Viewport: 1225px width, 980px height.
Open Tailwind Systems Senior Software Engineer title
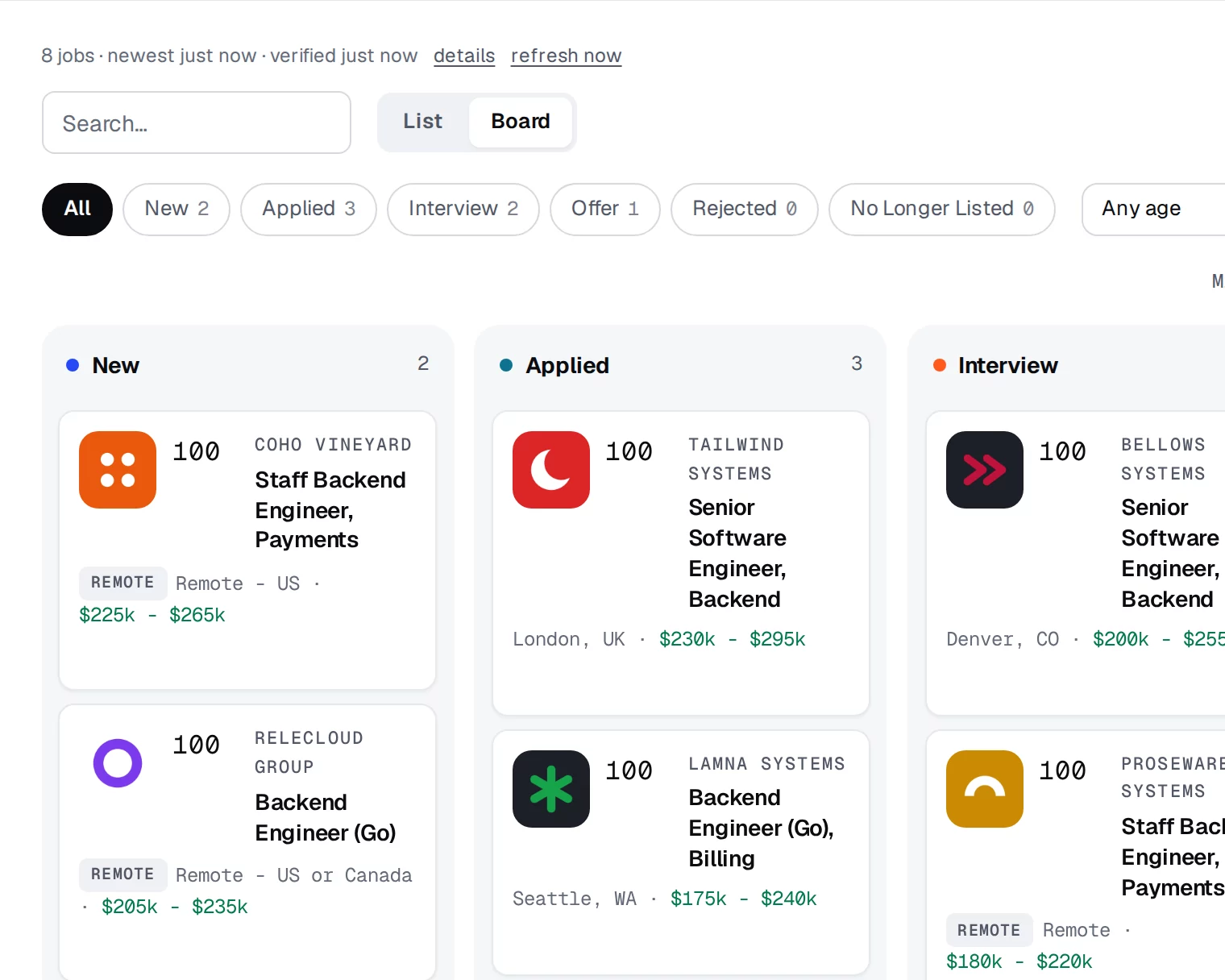[x=737, y=554]
